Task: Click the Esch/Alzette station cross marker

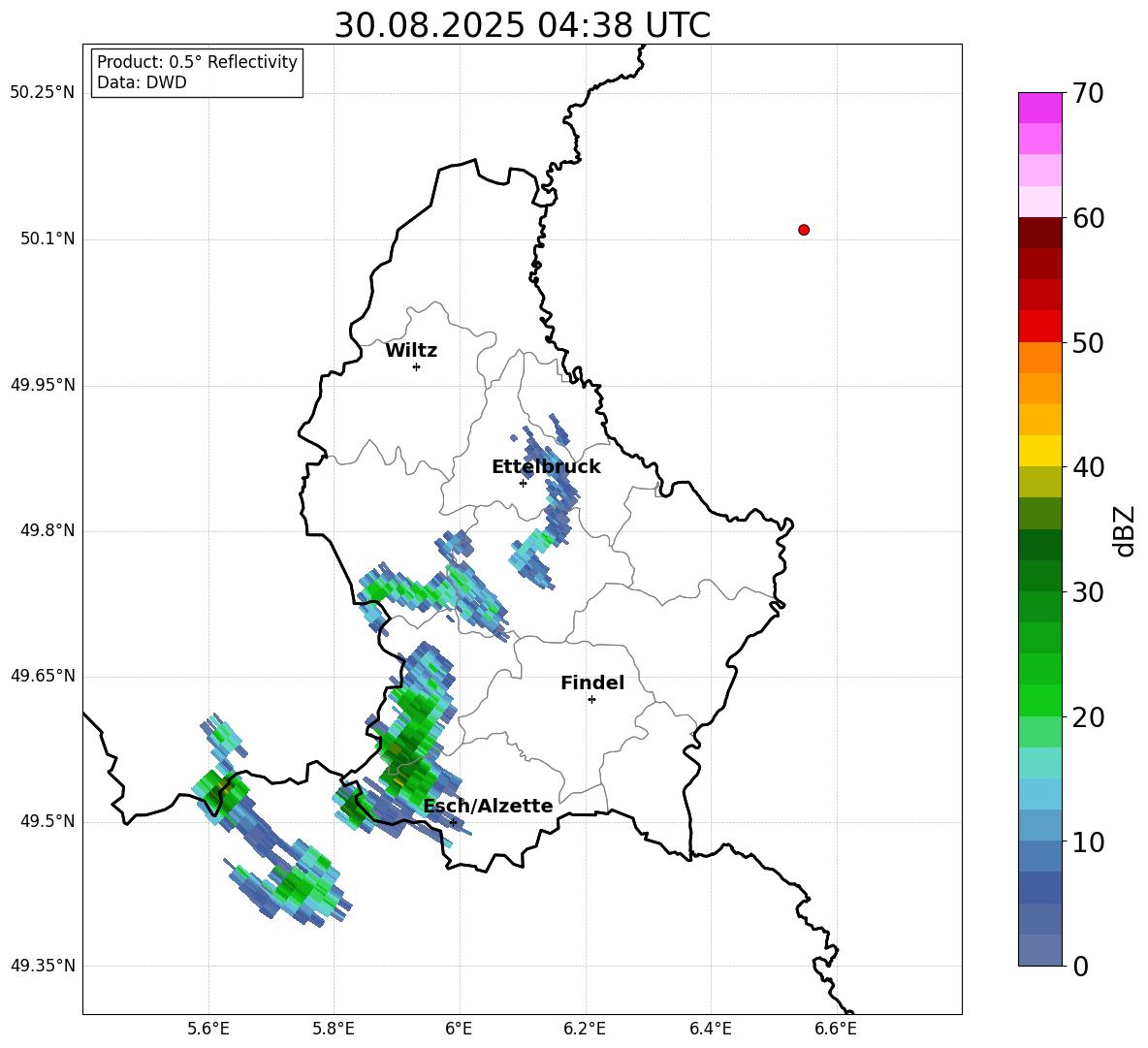Action: [453, 822]
